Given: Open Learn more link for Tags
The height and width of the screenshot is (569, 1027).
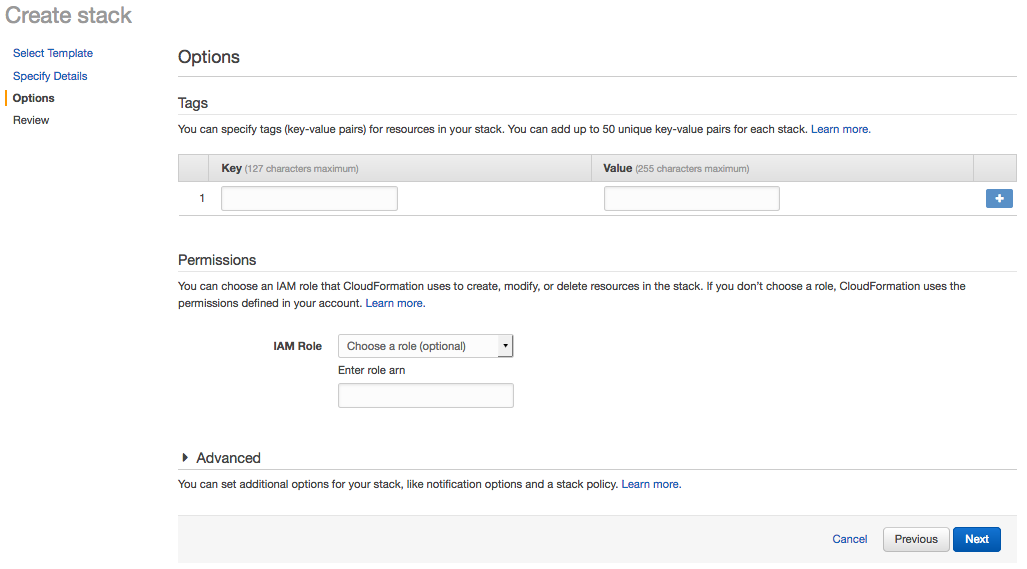Looking at the screenshot, I should pos(840,129).
